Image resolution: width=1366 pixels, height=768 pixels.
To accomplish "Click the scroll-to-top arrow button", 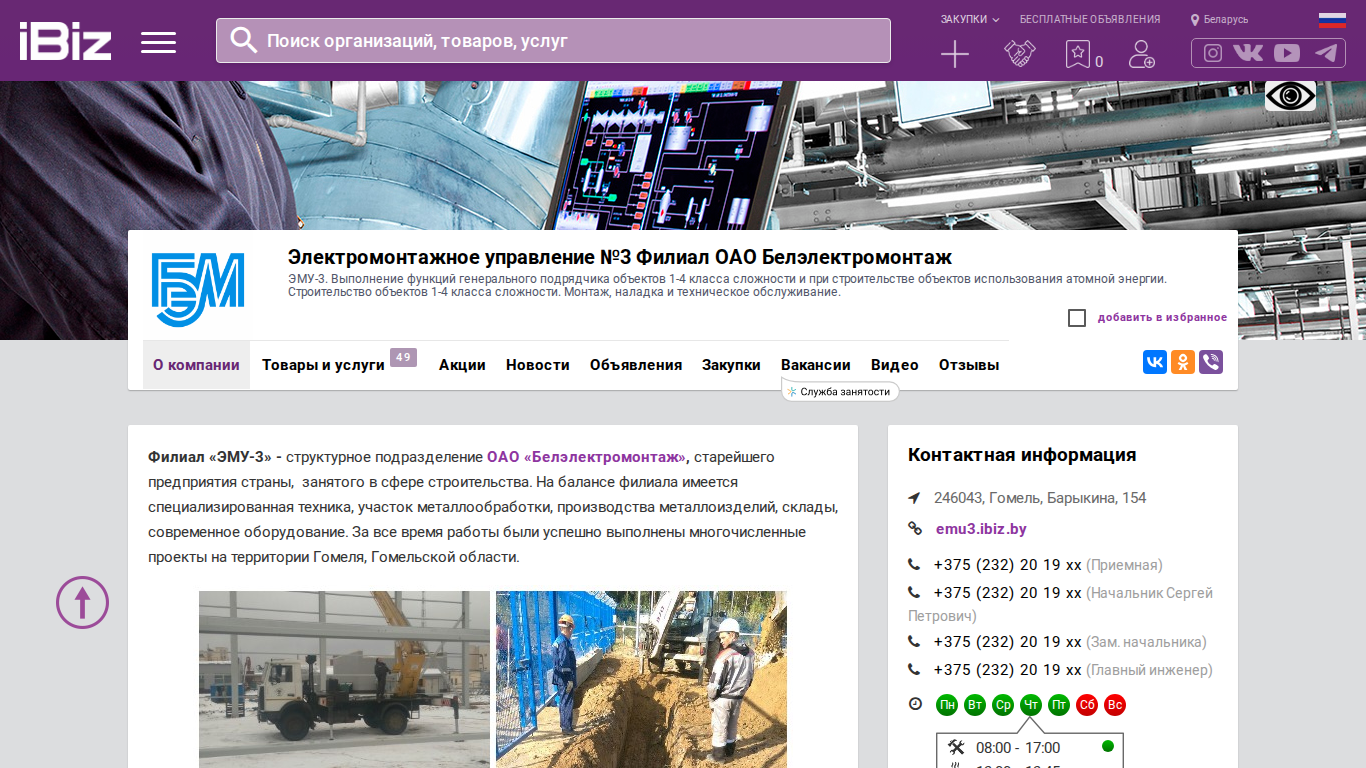I will pos(82,602).
